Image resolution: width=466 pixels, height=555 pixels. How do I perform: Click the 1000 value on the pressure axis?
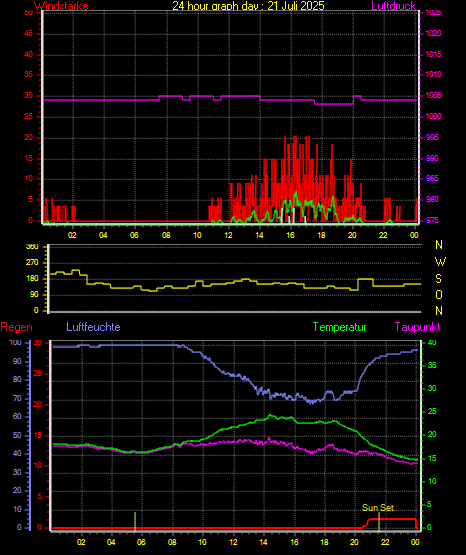[433, 116]
